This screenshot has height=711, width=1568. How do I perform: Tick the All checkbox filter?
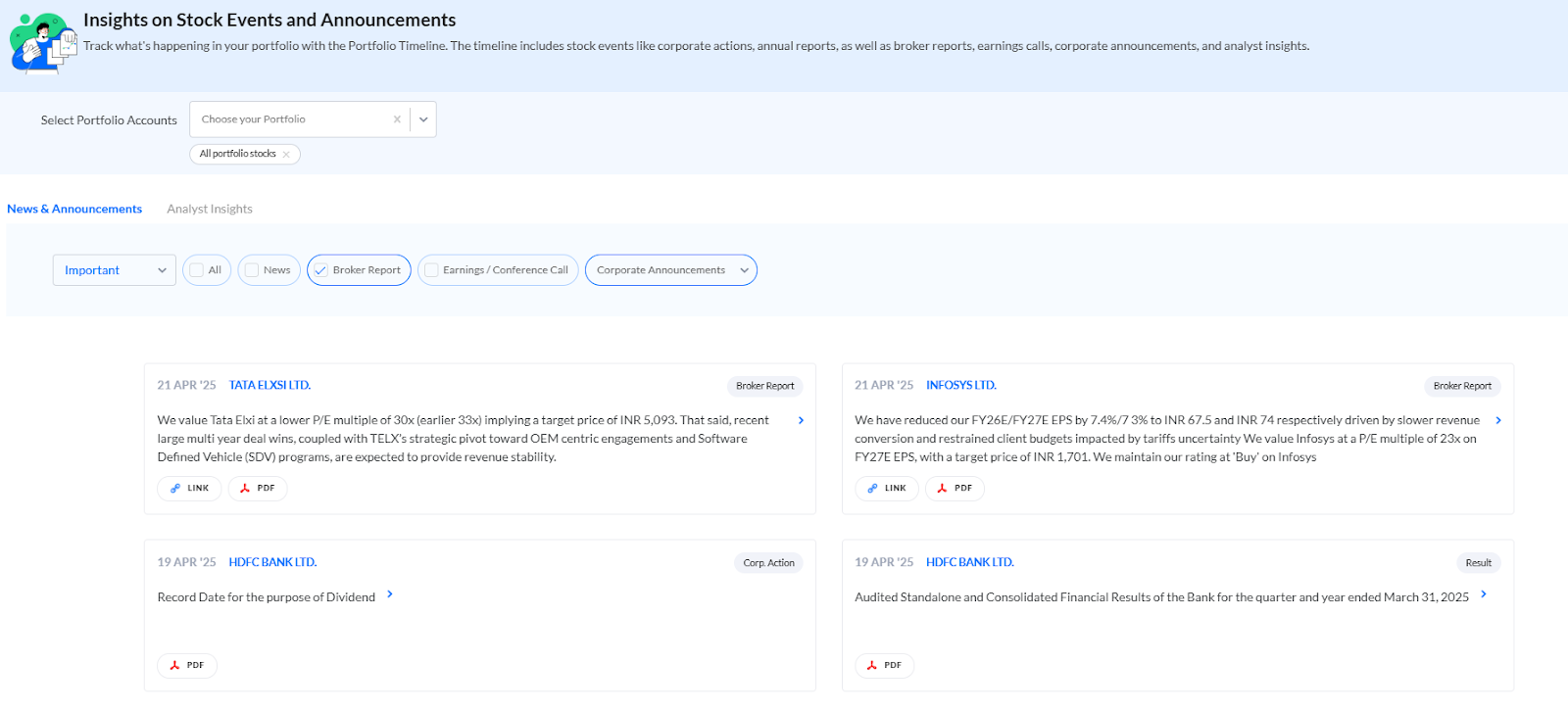pos(197,270)
